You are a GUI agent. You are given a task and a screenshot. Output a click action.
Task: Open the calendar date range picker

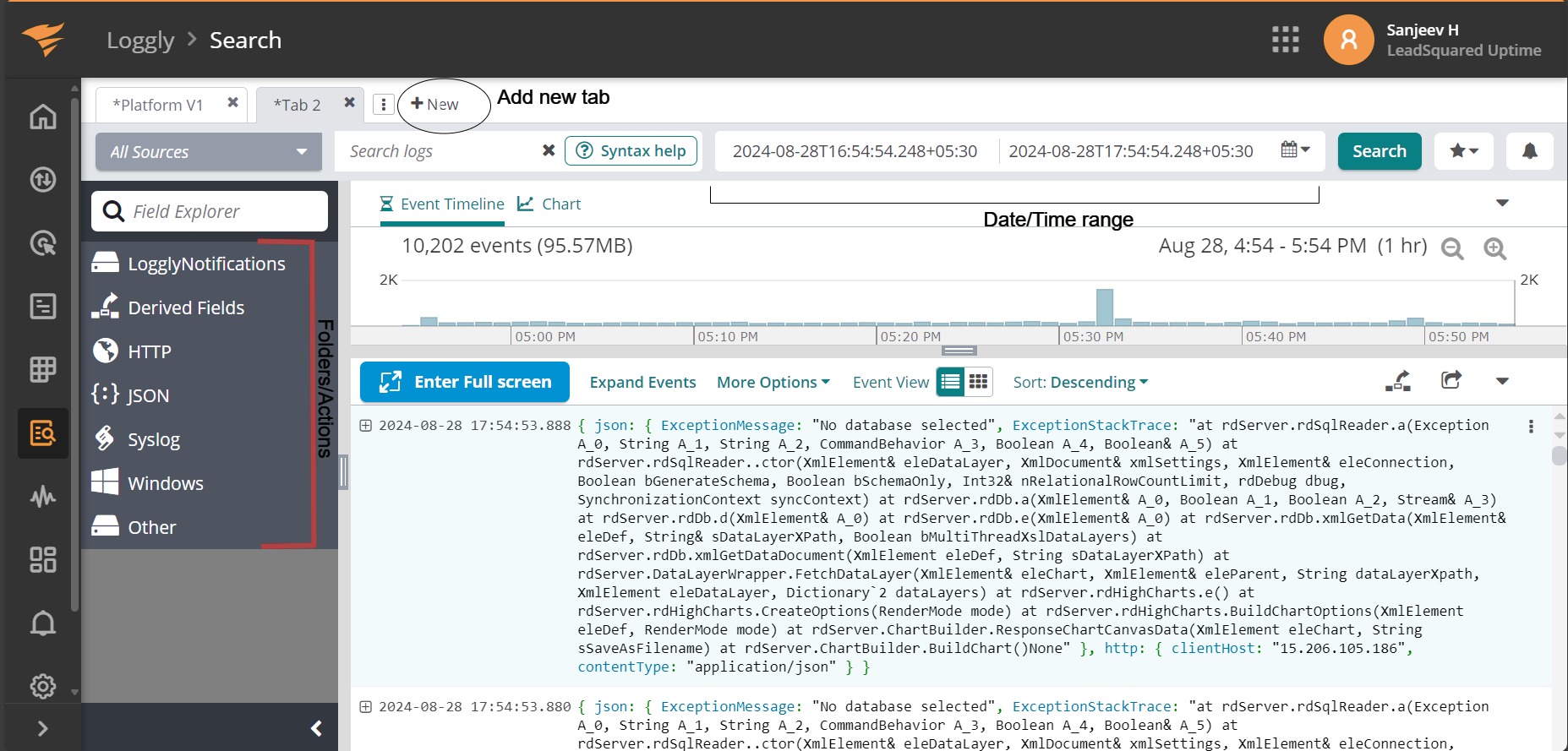[x=1295, y=150]
